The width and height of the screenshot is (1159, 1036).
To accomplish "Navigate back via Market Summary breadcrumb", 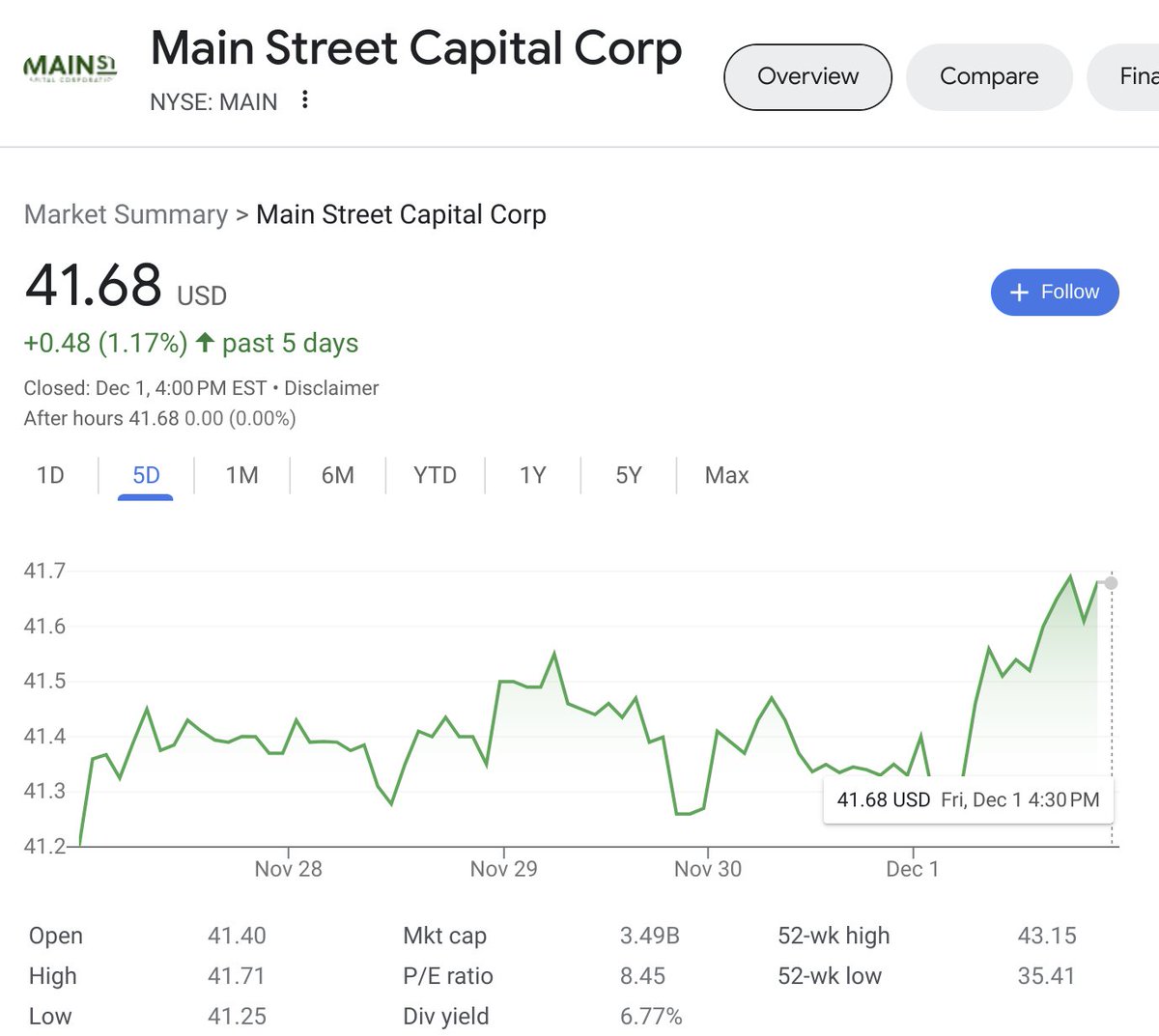I will click(x=126, y=214).
